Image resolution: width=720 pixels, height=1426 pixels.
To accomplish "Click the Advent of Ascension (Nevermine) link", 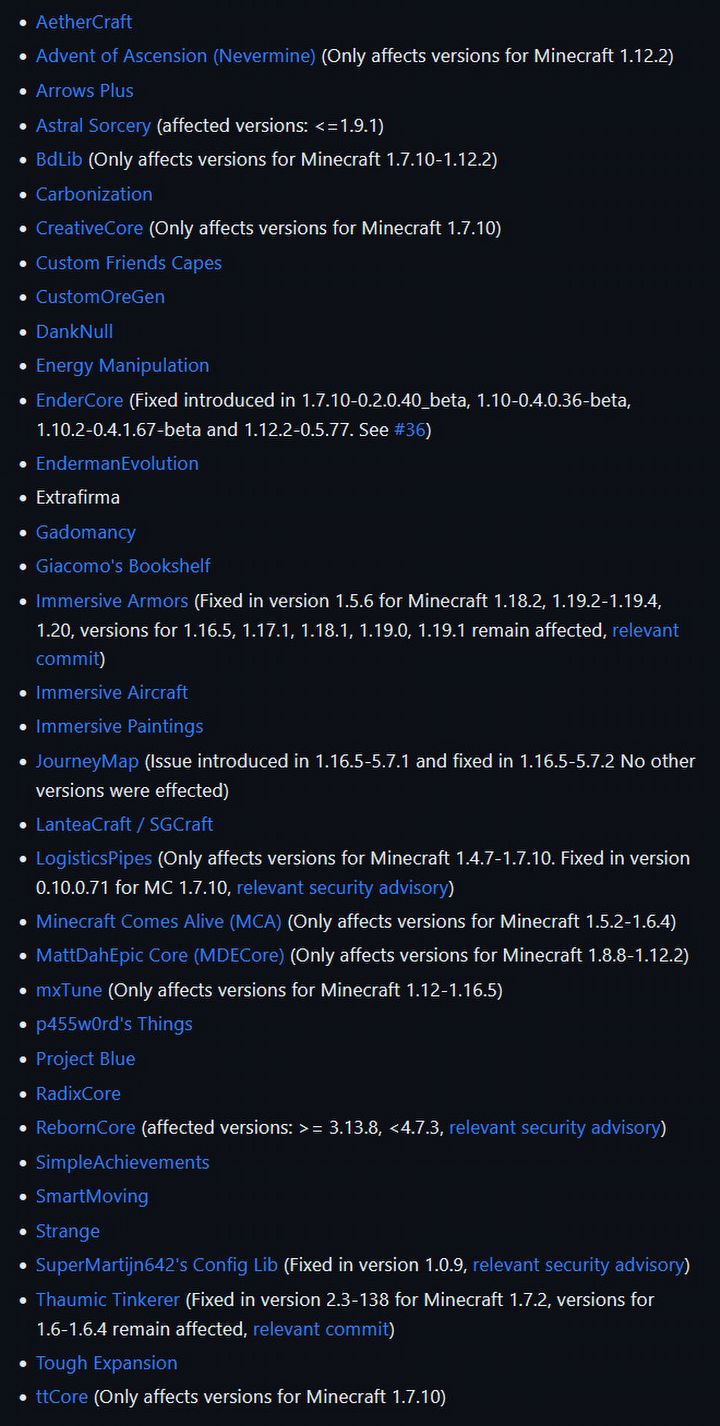I will tap(175, 56).
